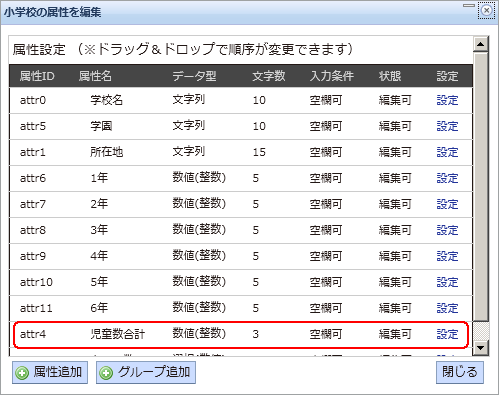
Task: Open 設定 link for attr0 学校名
Action: (x=447, y=100)
